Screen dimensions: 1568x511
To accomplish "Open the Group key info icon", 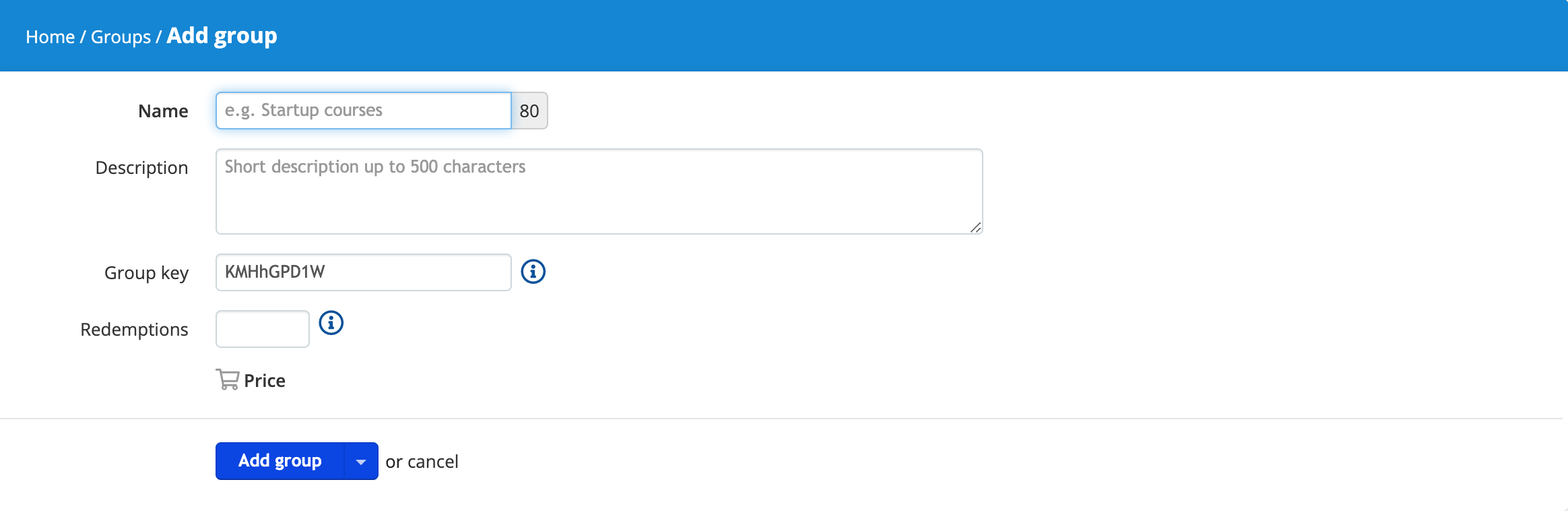I will tap(533, 272).
